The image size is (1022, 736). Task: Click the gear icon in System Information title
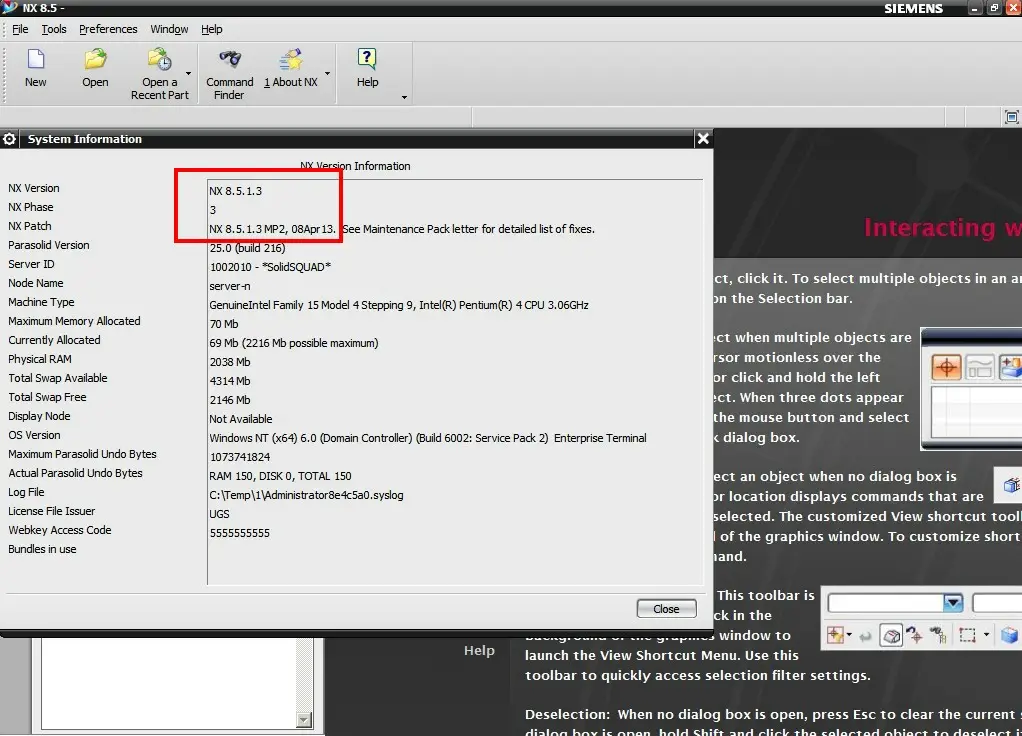[9, 139]
